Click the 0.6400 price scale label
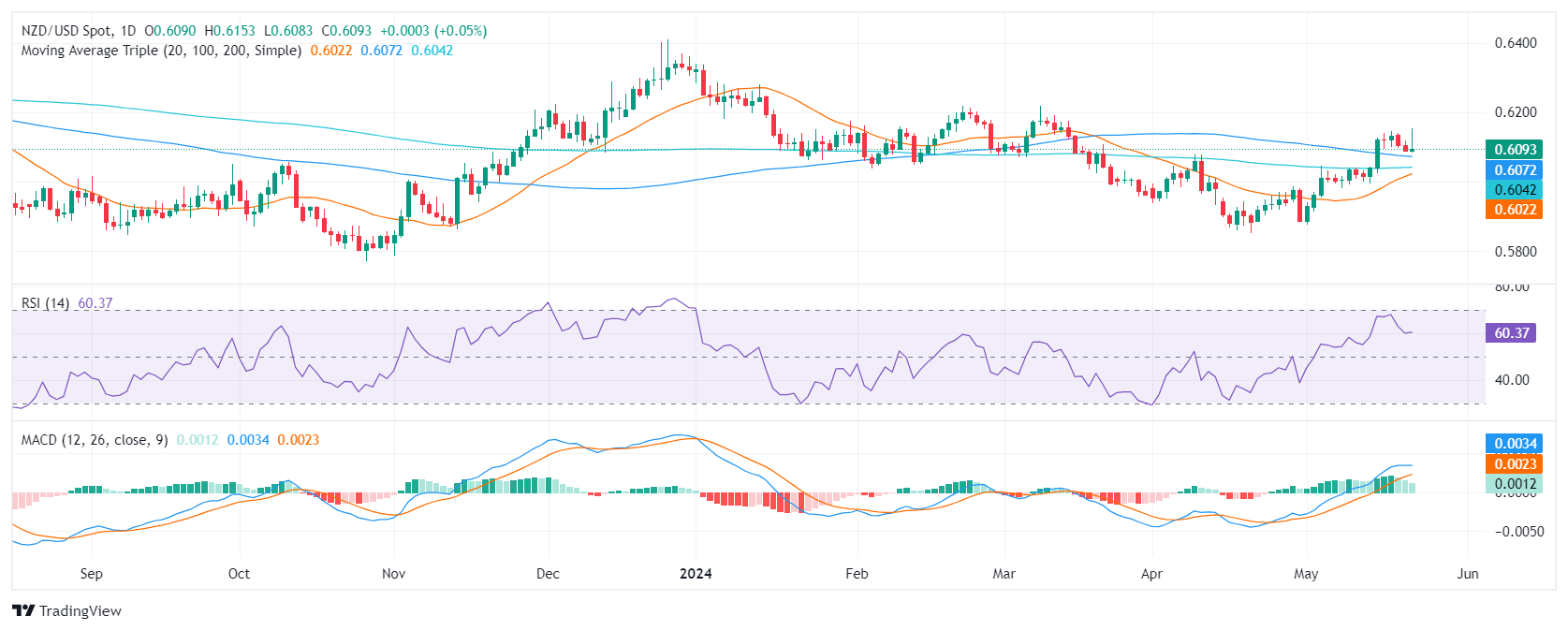Screen dimensions: 1568x631 (x=1516, y=43)
